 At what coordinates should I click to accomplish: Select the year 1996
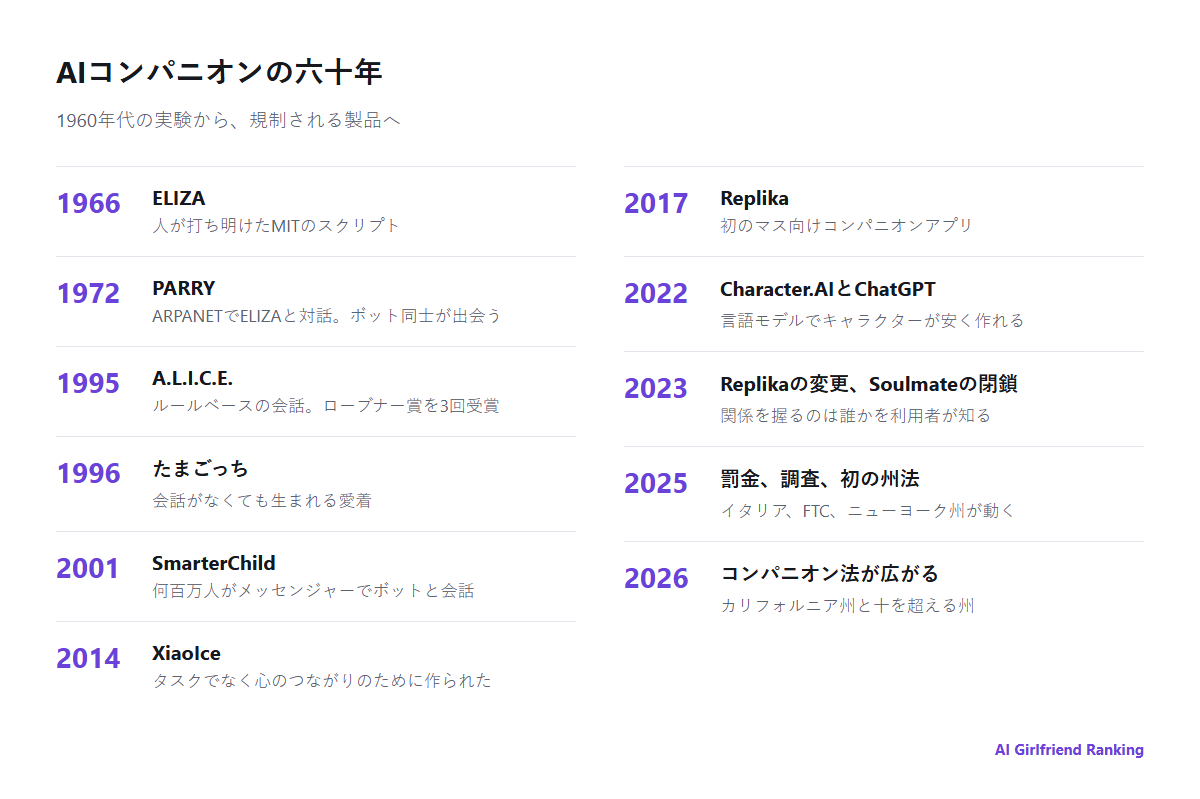pyautogui.click(x=88, y=474)
